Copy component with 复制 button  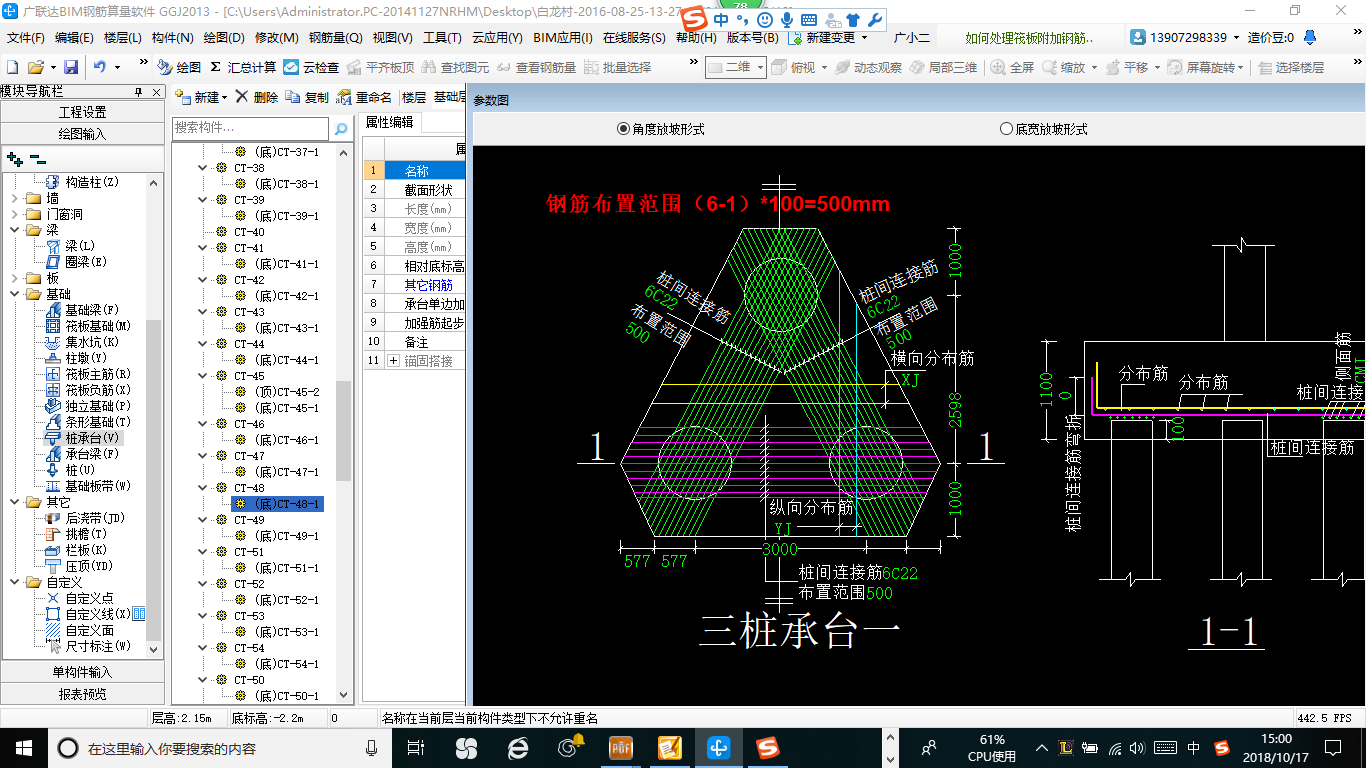[x=307, y=97]
